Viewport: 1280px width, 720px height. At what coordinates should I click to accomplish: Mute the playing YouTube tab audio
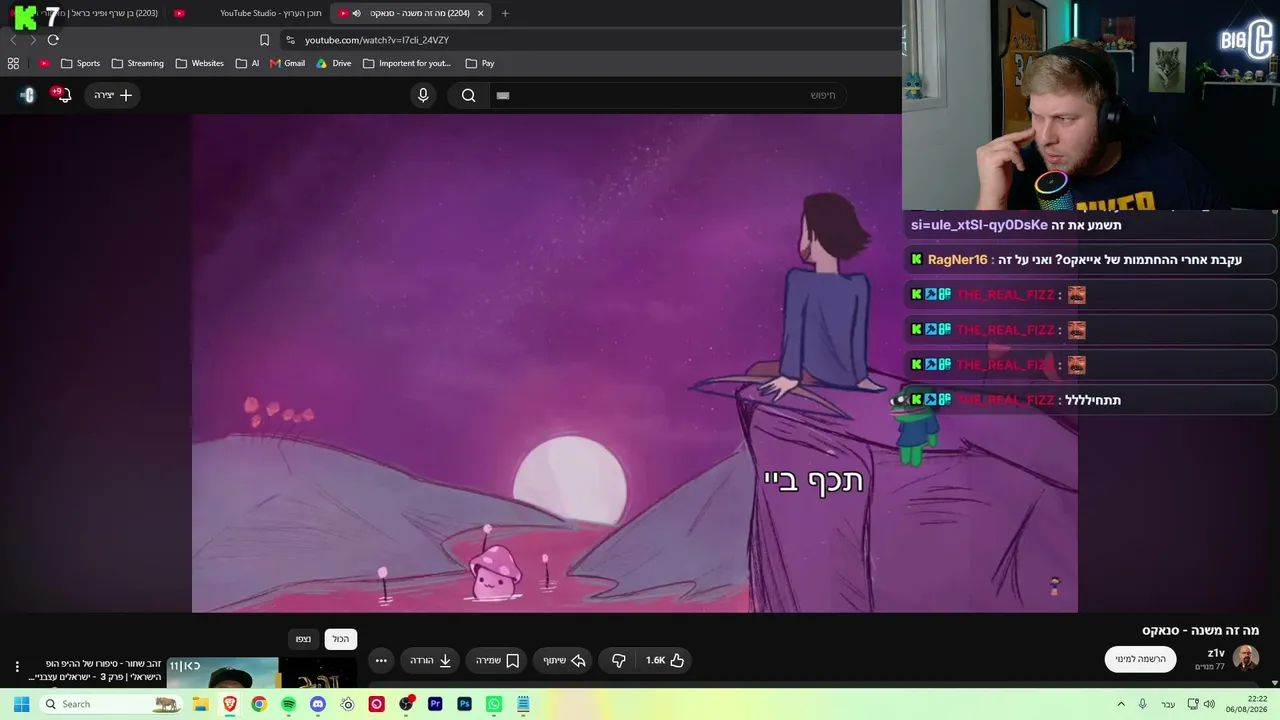coord(357,13)
